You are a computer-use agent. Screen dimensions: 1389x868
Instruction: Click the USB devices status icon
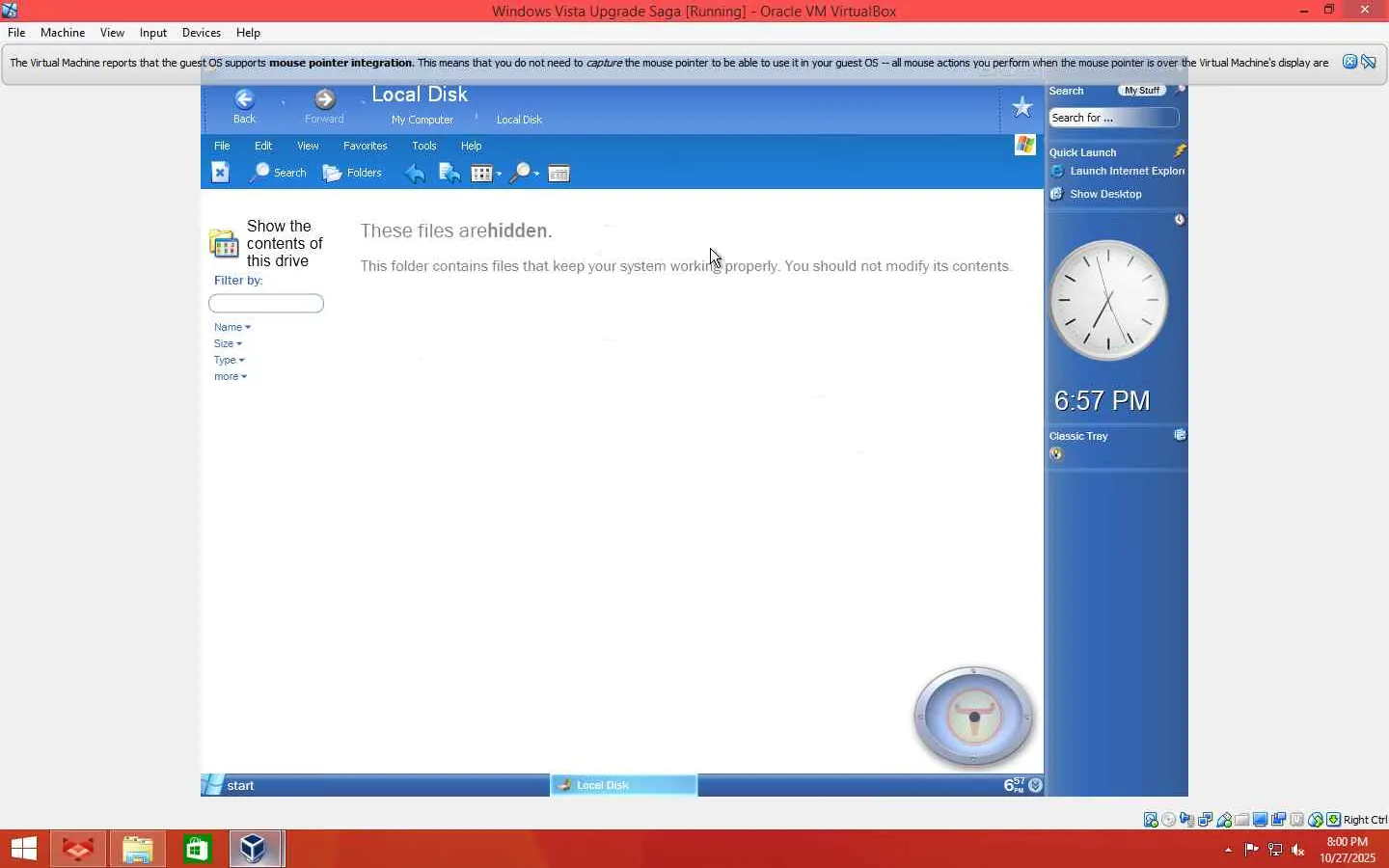(x=1224, y=820)
